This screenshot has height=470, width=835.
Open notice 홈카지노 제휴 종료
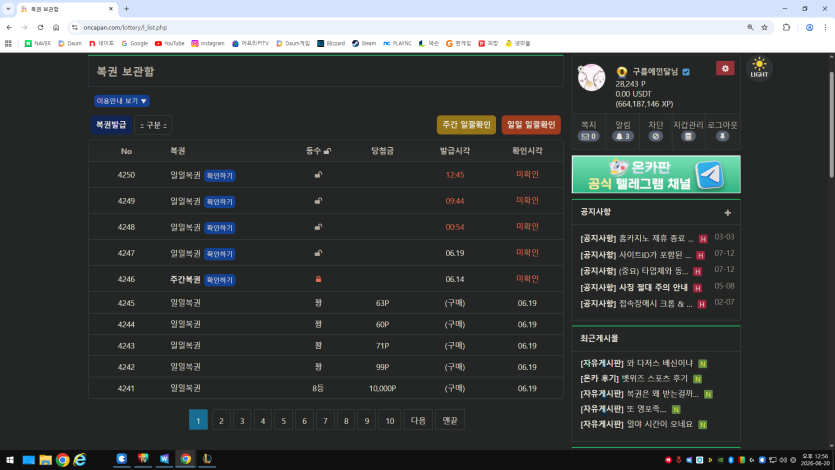637,238
